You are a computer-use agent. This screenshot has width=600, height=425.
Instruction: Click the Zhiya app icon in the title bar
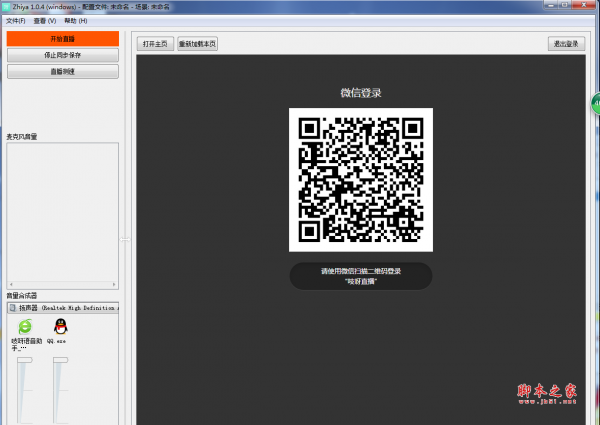(5, 5)
